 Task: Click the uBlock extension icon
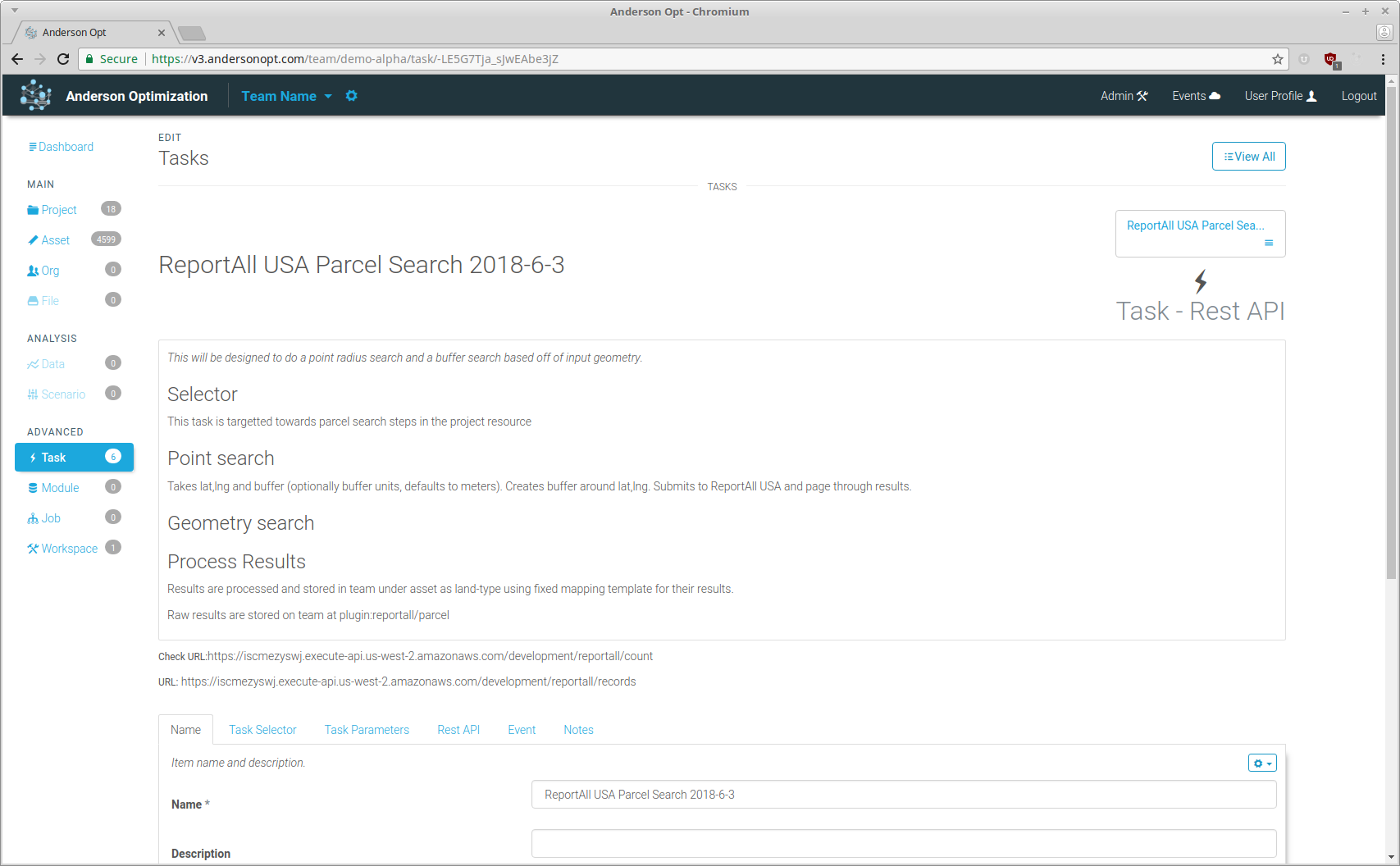pyautogui.click(x=1331, y=59)
